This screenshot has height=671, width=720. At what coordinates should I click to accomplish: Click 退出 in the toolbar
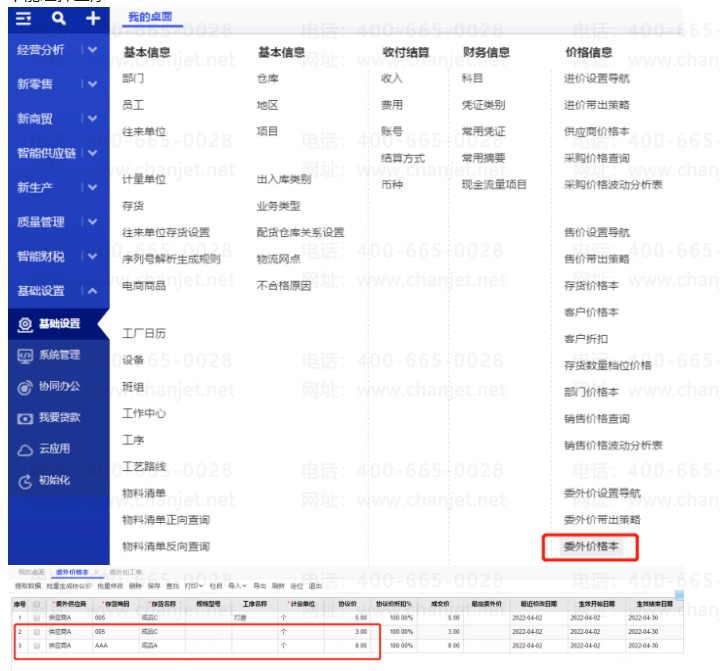[315, 586]
